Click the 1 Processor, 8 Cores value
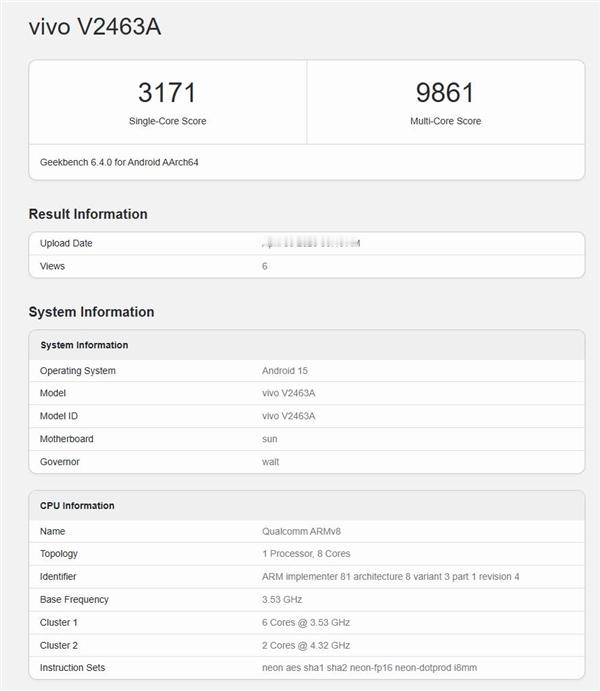 point(306,554)
